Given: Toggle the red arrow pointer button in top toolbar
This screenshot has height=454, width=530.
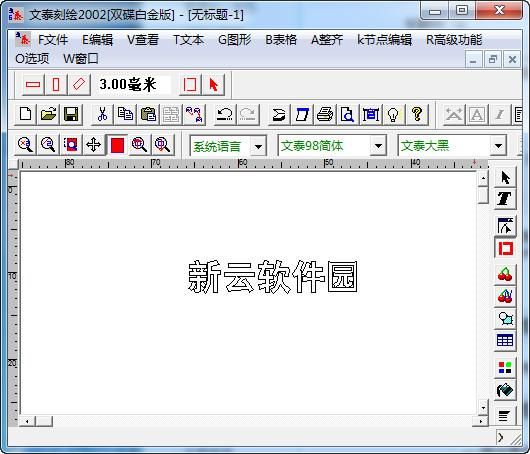Looking at the screenshot, I should [x=213, y=85].
